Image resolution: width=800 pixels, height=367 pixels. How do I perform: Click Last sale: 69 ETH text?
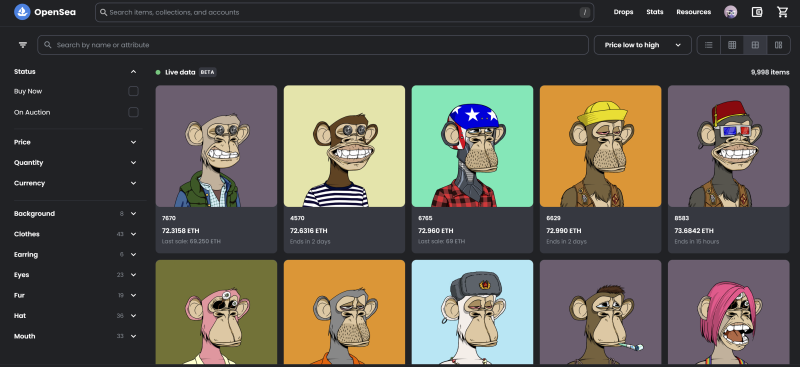[441, 241]
